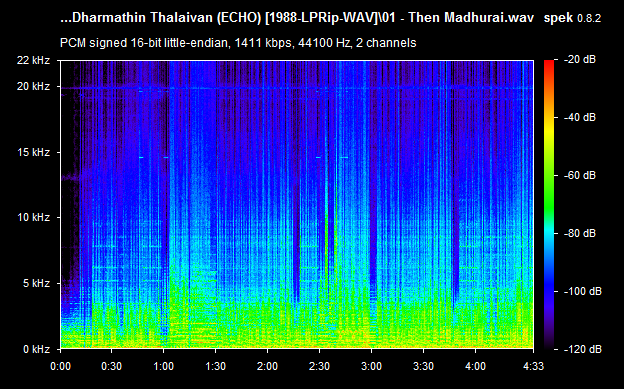Click the 1:30 time marker
The width and height of the screenshot is (624, 389).
click(x=215, y=366)
